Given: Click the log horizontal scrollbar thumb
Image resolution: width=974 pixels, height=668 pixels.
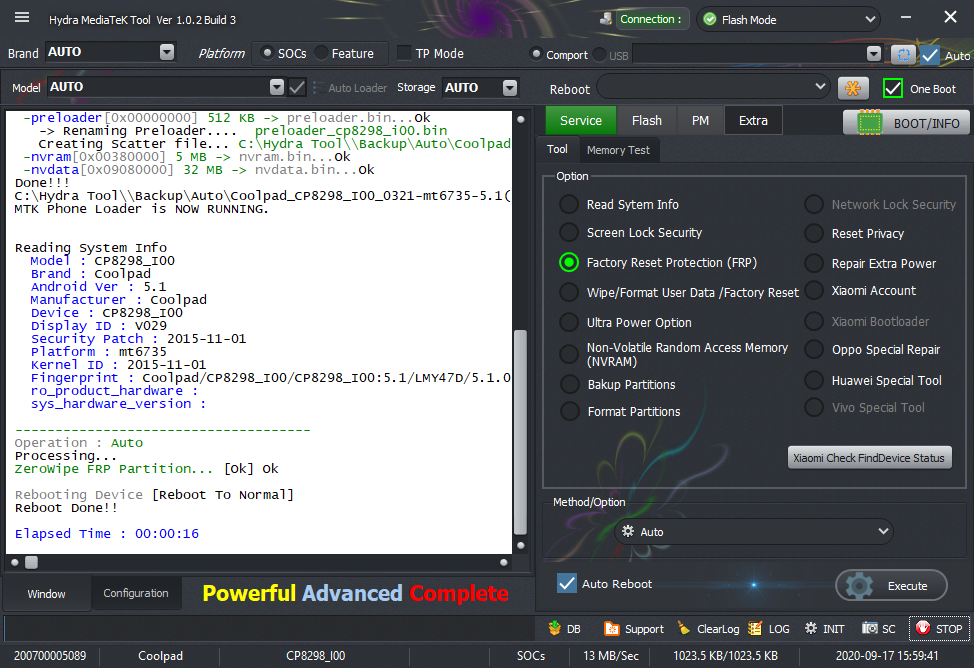Looking at the screenshot, I should 32,562.
